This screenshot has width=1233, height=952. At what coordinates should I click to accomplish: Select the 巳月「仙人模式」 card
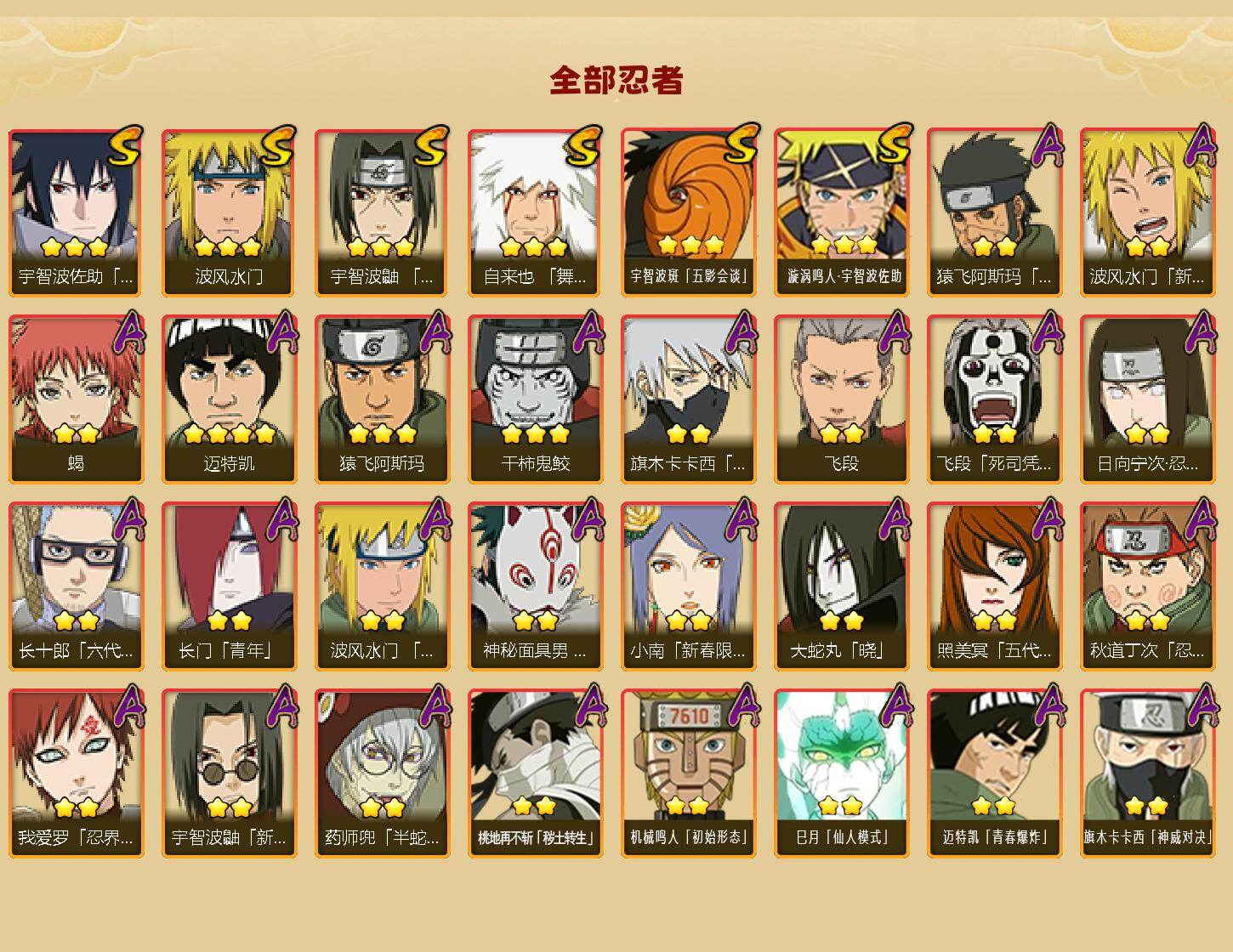[x=841, y=773]
